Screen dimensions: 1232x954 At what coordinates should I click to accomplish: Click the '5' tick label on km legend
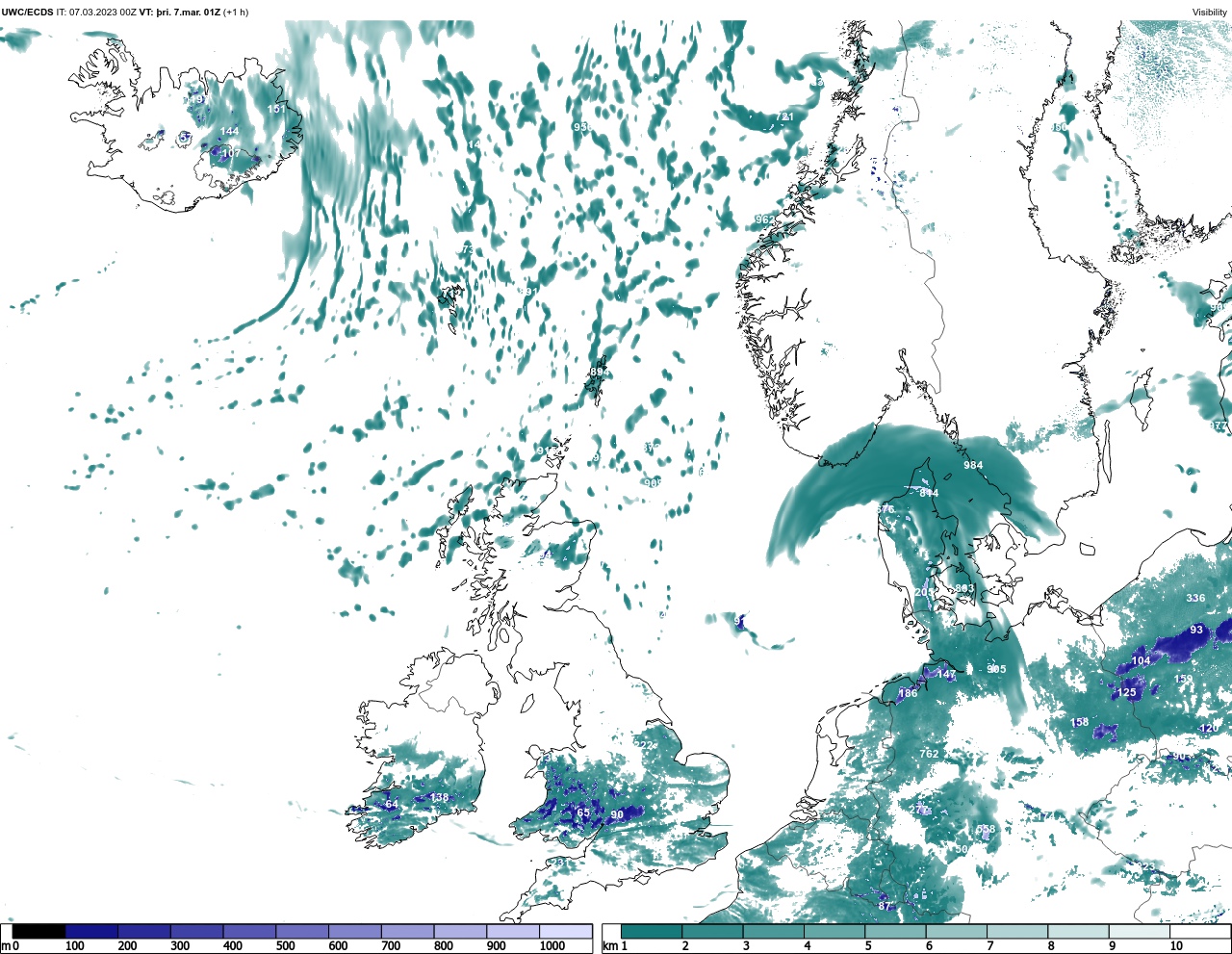[x=868, y=946]
